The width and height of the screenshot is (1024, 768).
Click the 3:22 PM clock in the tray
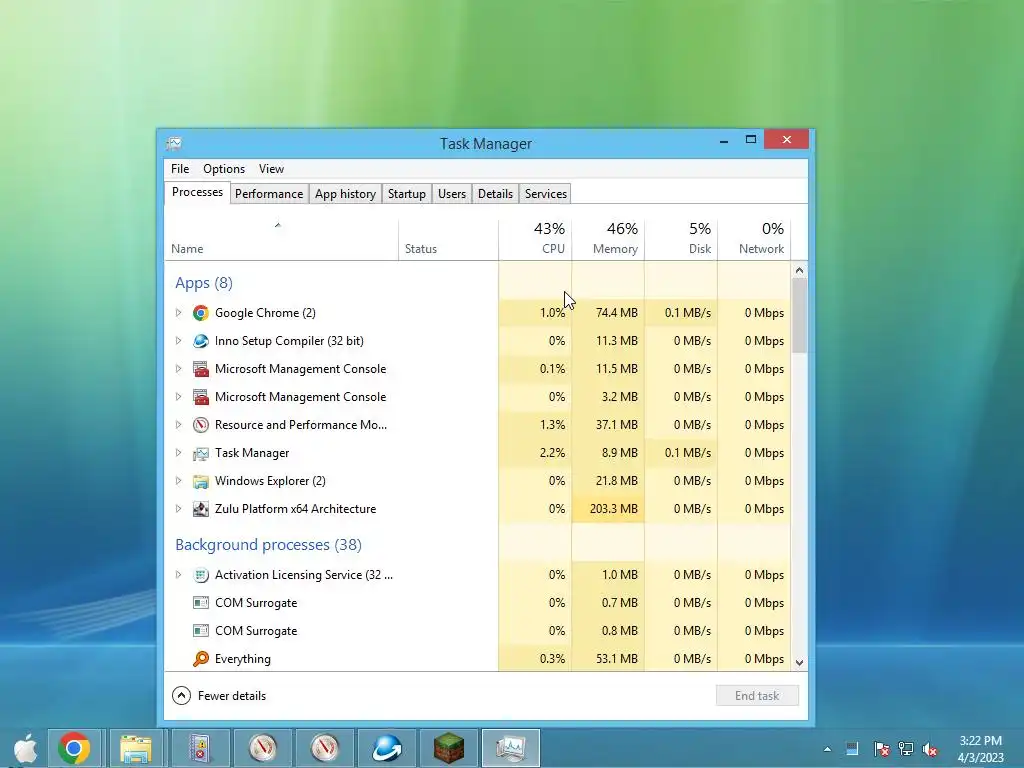point(980,741)
